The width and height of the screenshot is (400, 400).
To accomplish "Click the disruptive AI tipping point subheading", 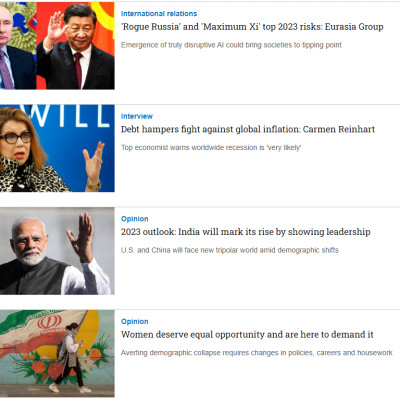I will (231, 45).
